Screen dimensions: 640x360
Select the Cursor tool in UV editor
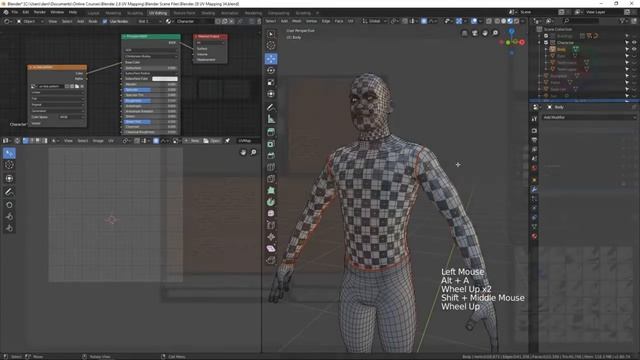coord(9,165)
